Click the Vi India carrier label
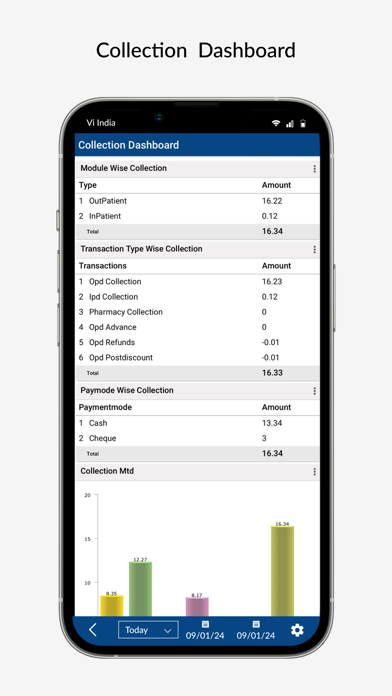 click(101, 123)
